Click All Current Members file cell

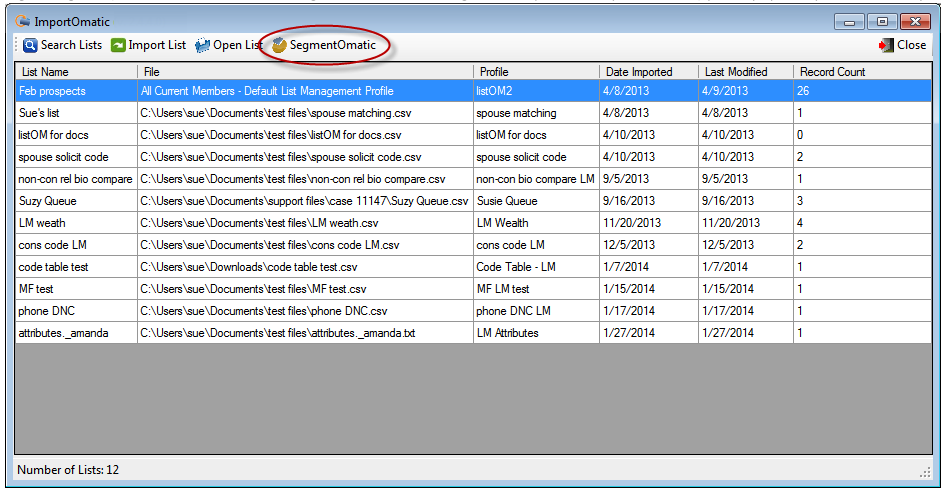[x=306, y=91]
